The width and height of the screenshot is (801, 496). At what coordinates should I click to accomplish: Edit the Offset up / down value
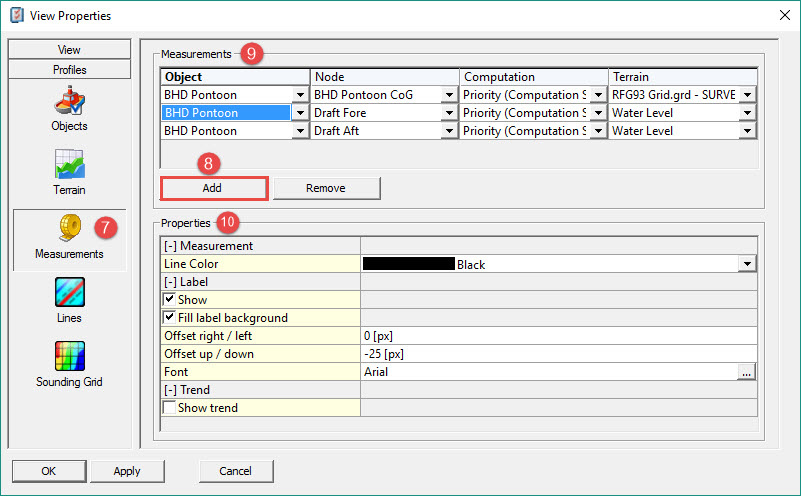tap(558, 353)
